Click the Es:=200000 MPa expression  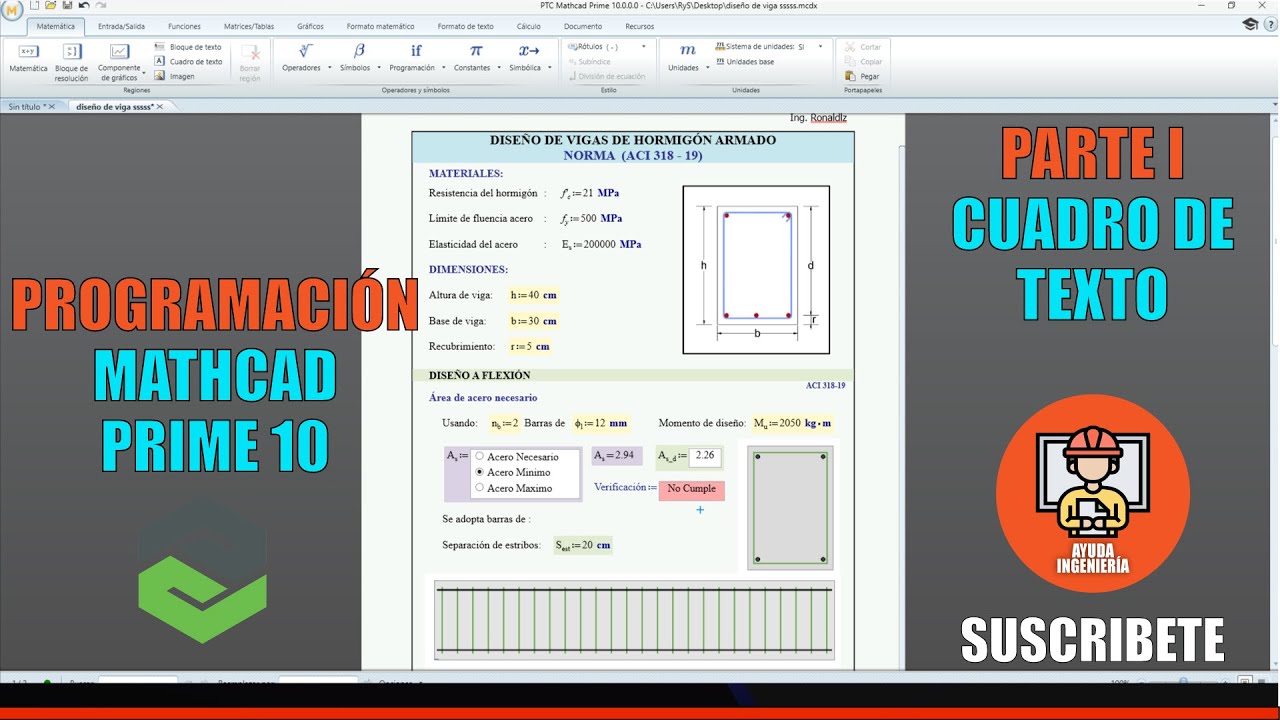click(601, 244)
